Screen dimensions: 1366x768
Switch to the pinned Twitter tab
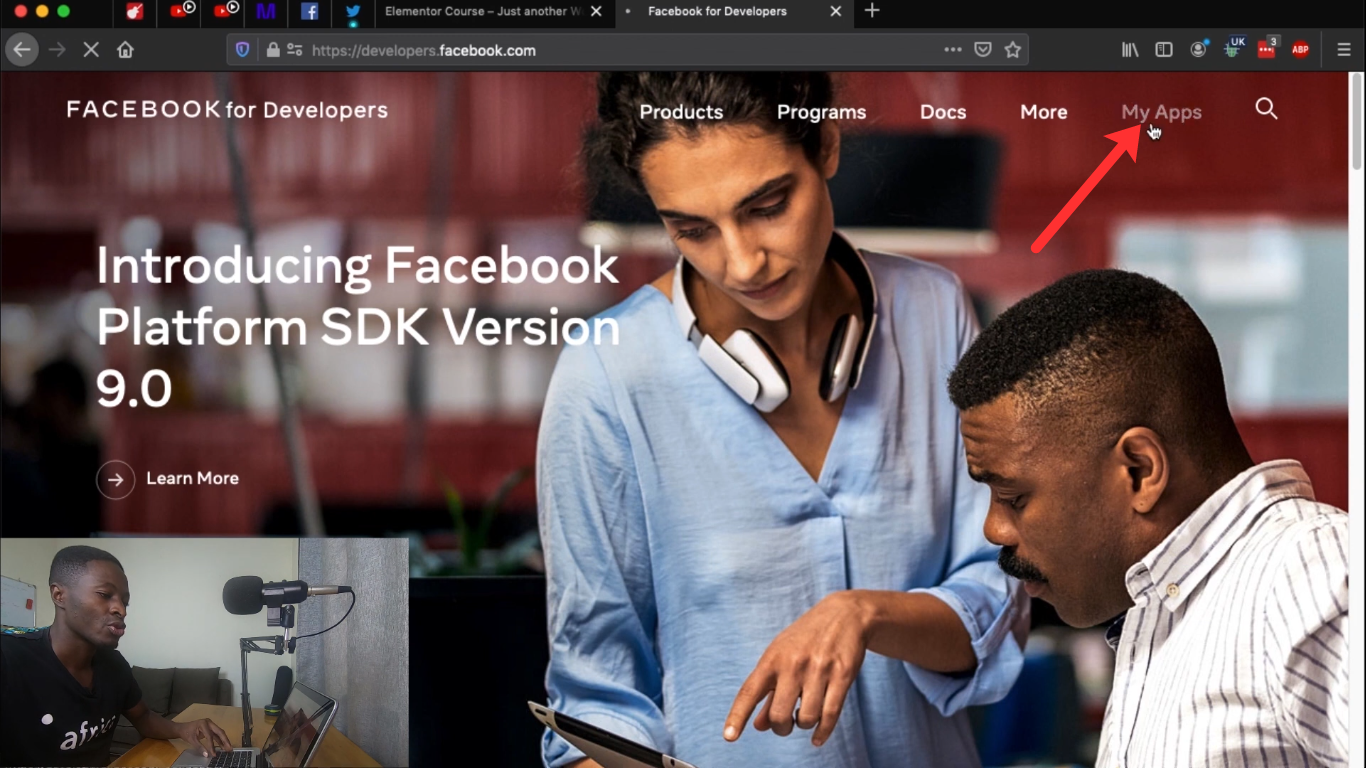tap(353, 12)
